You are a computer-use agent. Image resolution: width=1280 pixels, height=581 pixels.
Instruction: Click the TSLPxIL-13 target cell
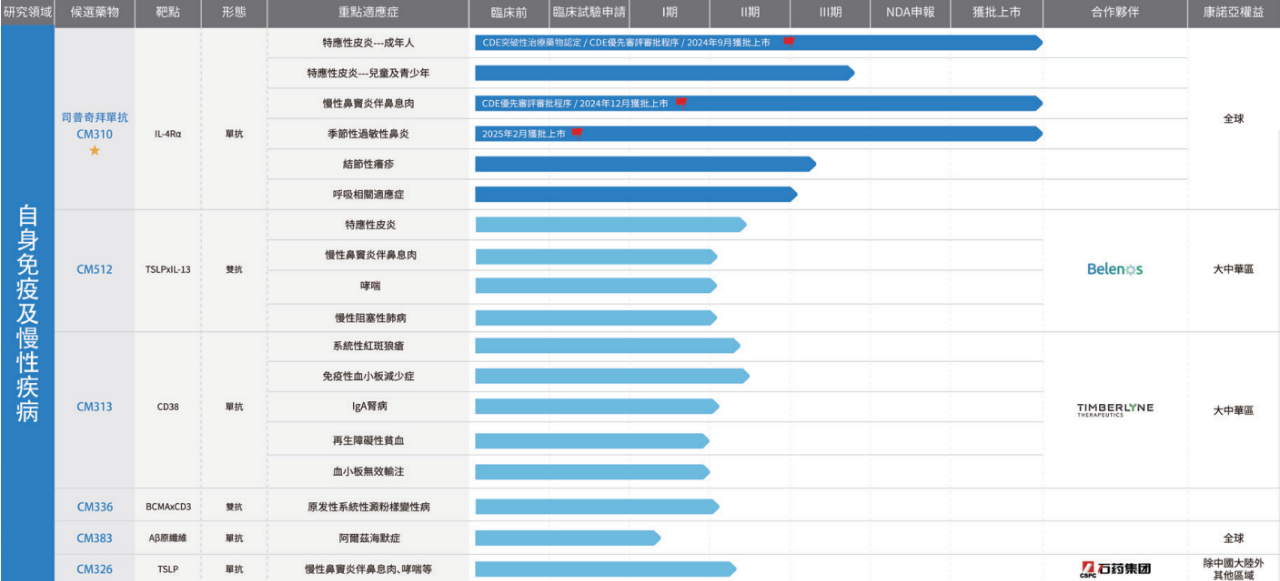click(x=167, y=269)
